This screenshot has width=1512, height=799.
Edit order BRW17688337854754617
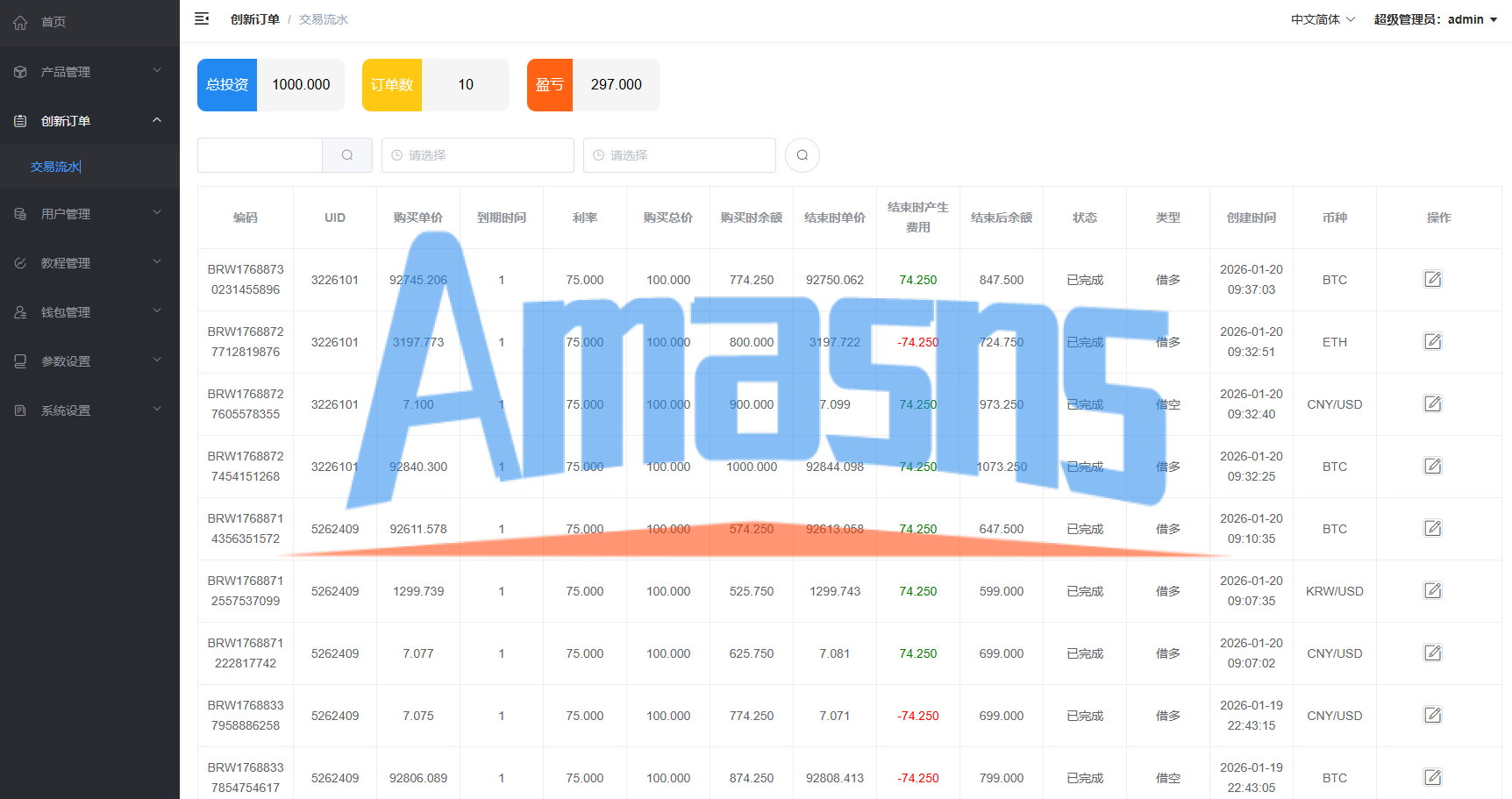coord(1432,777)
